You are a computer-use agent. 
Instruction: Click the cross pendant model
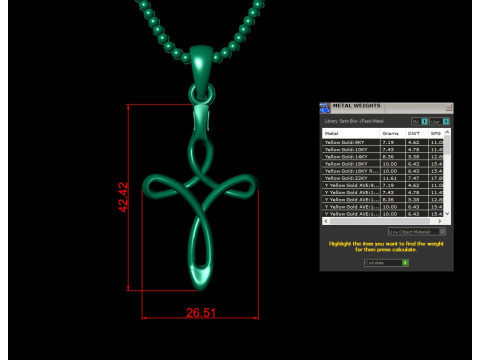(x=201, y=198)
